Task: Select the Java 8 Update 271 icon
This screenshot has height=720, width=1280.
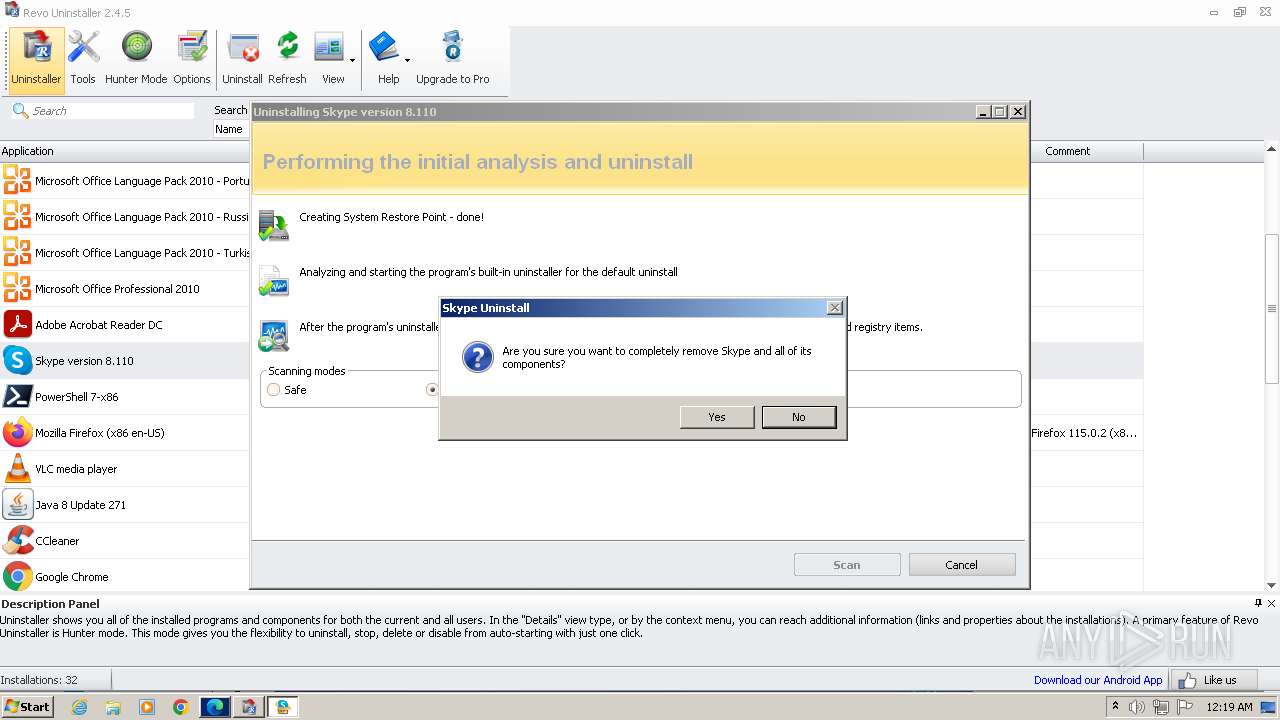Action: [17, 504]
